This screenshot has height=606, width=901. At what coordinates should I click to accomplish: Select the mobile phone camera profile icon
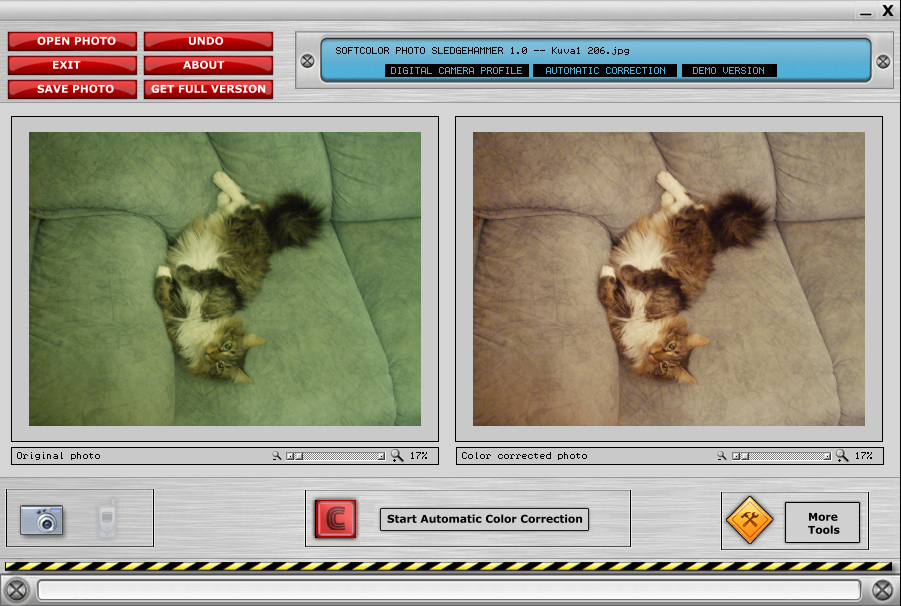(107, 519)
